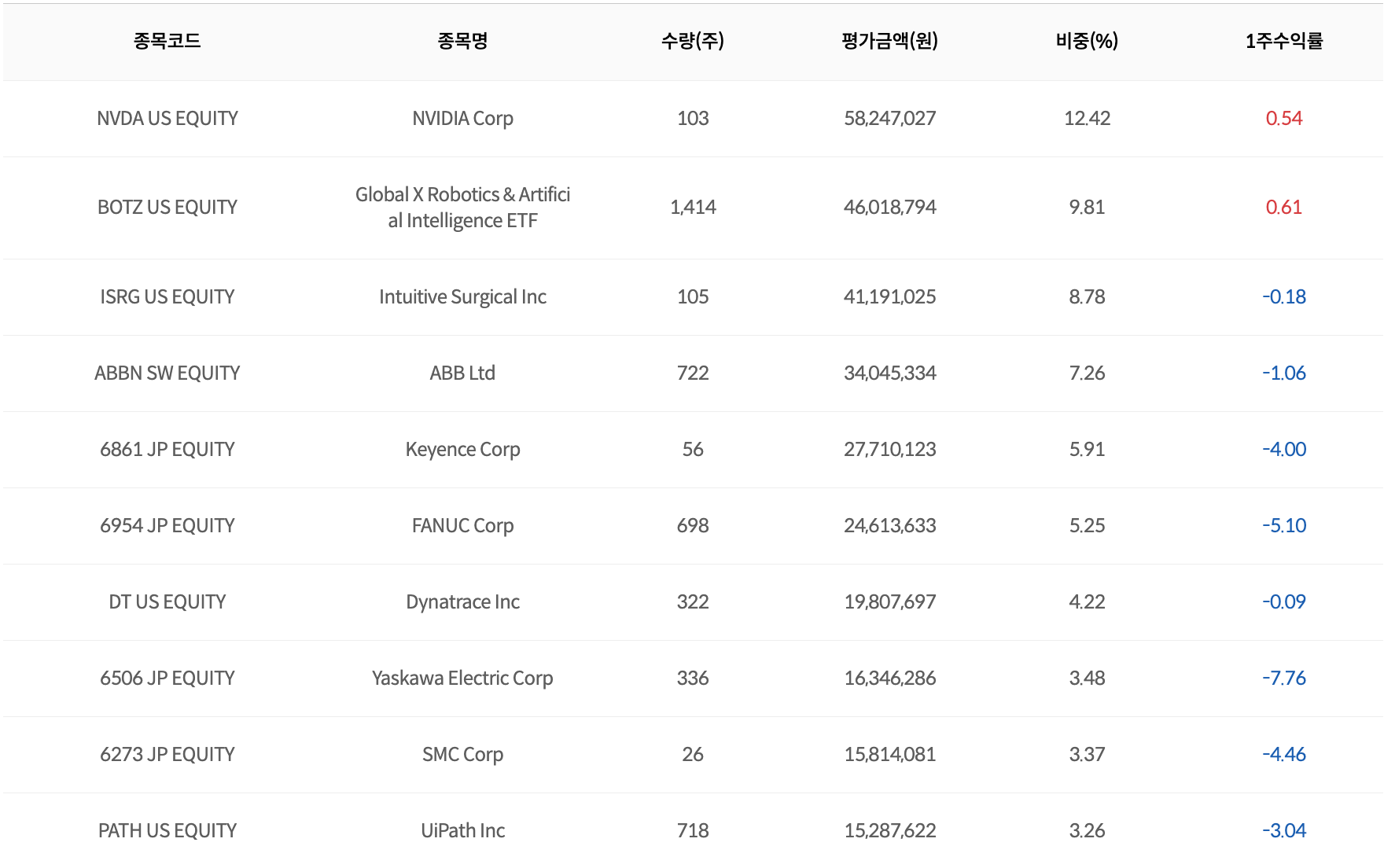Click the 1주수익률 column header
The image size is (1384, 868).
coord(1284,41)
